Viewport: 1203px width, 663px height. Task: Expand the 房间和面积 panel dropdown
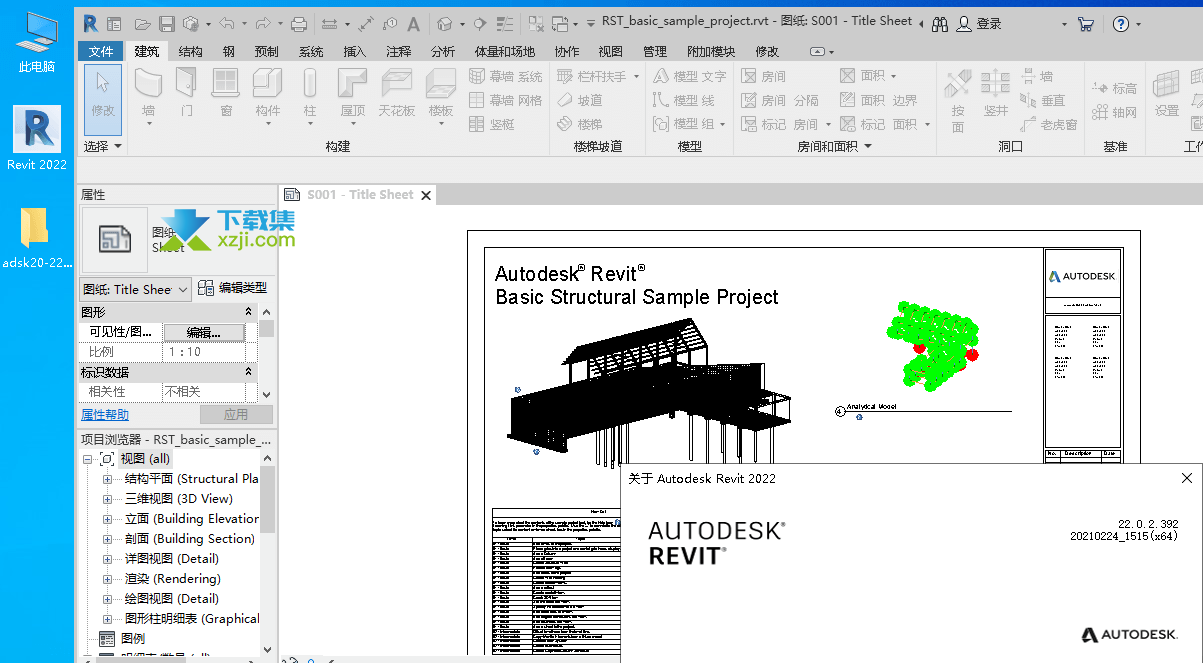click(x=834, y=146)
